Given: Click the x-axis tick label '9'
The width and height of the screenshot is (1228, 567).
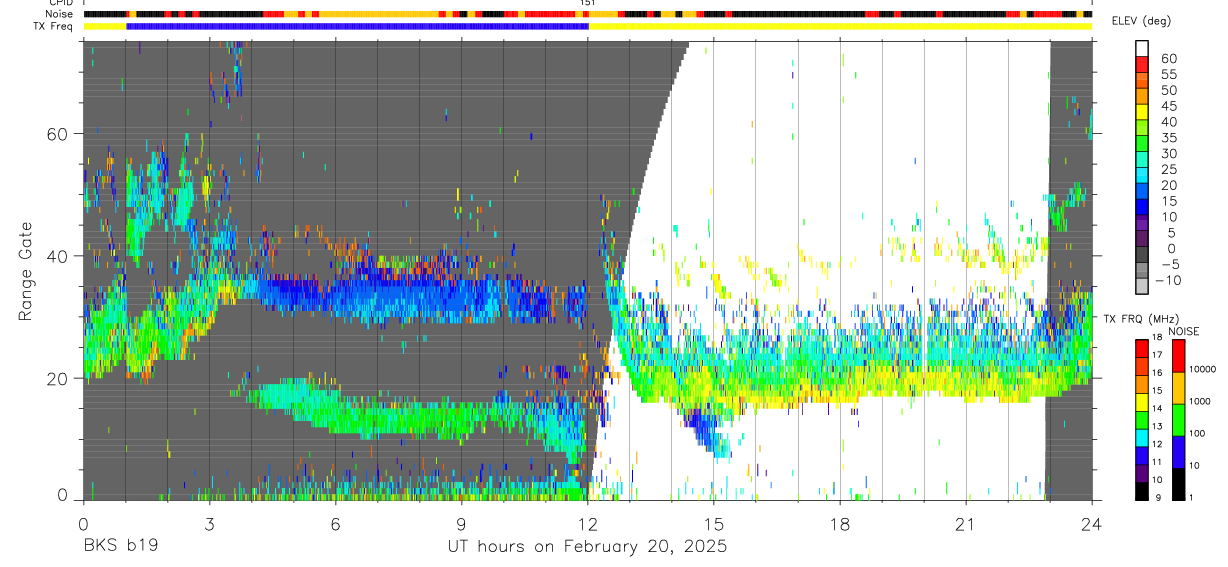Looking at the screenshot, I should (461, 524).
